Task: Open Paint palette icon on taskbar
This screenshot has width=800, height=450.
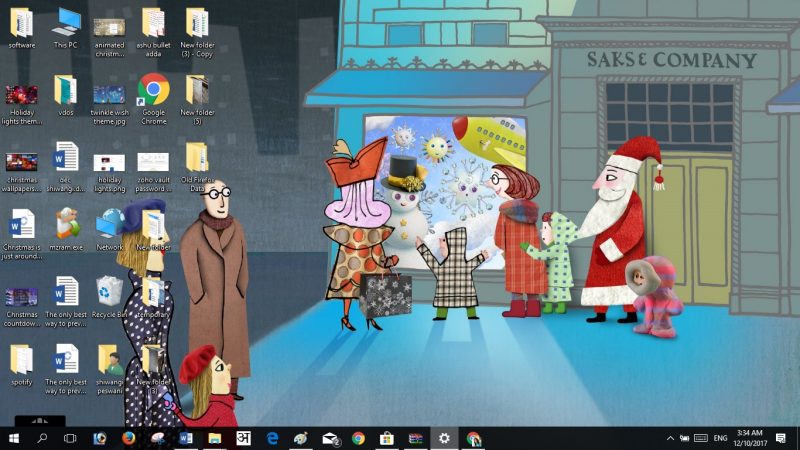Action: 301,438
